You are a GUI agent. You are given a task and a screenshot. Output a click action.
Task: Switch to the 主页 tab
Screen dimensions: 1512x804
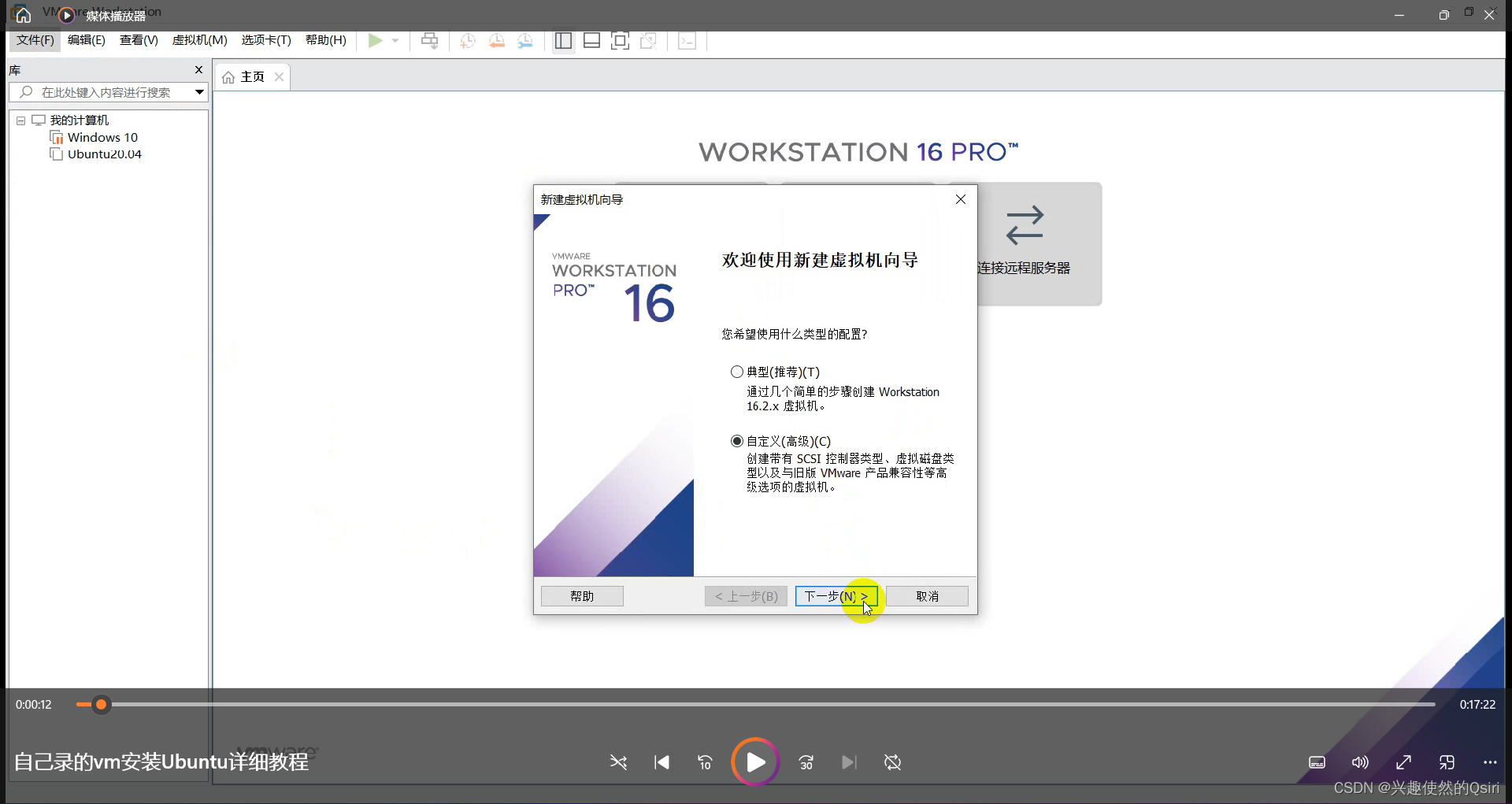[x=252, y=77]
